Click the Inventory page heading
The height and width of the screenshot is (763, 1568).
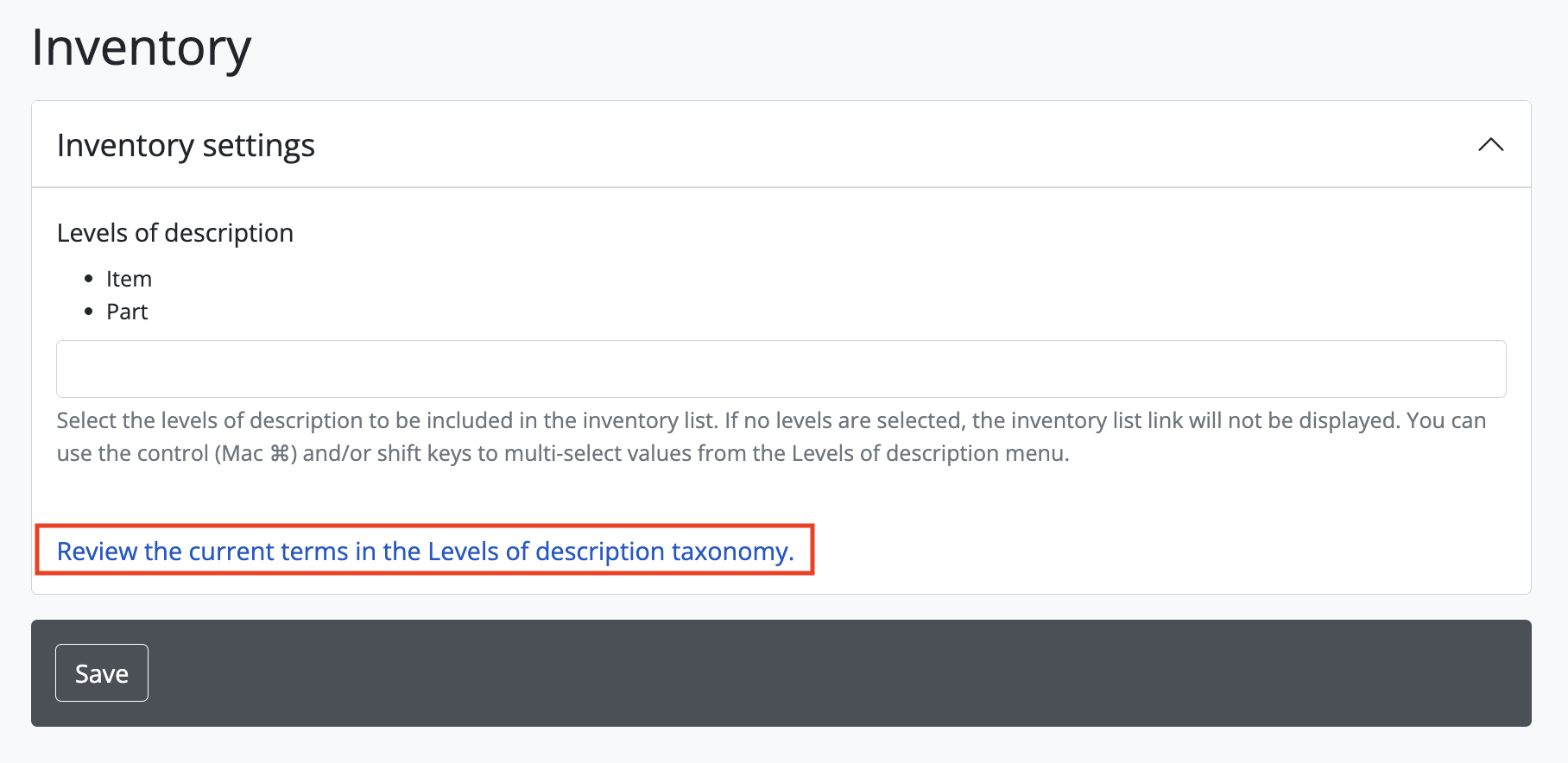click(x=141, y=47)
